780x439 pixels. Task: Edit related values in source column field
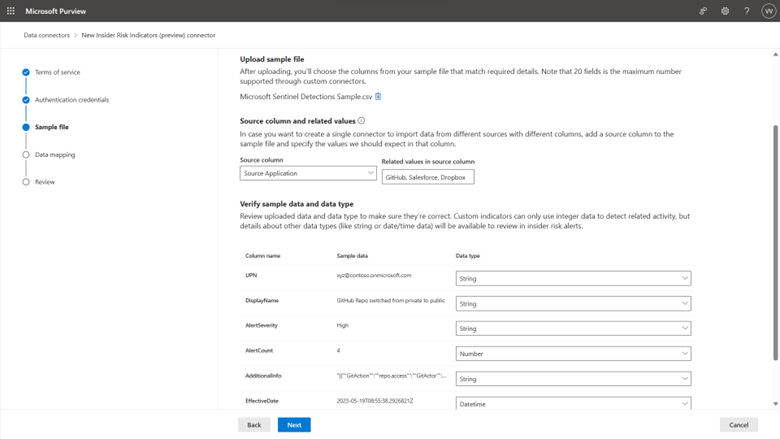pyautogui.click(x=428, y=177)
